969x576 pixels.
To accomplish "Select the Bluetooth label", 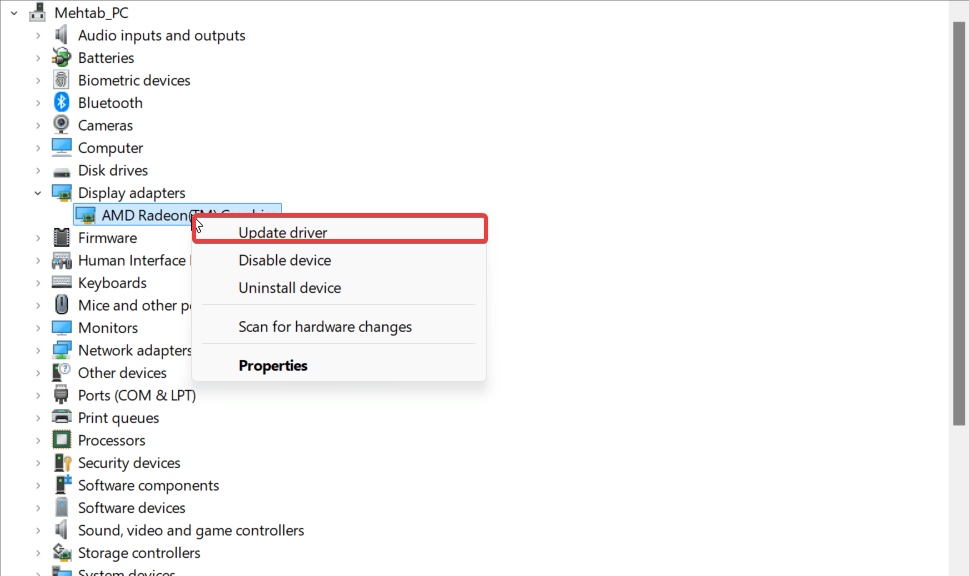I will [x=110, y=103].
